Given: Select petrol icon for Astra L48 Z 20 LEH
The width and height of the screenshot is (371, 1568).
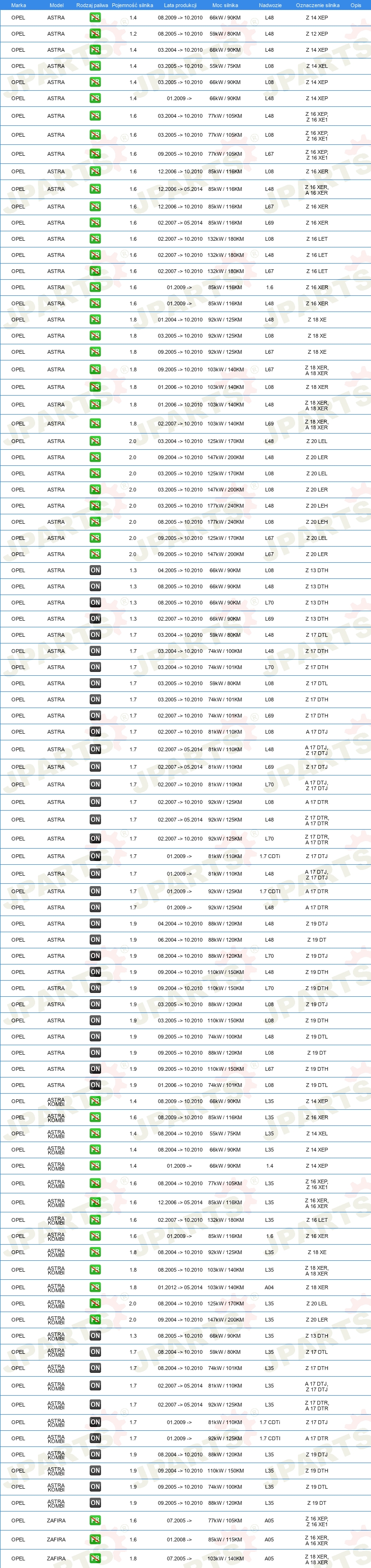Looking at the screenshot, I should pyautogui.click(x=95, y=506).
